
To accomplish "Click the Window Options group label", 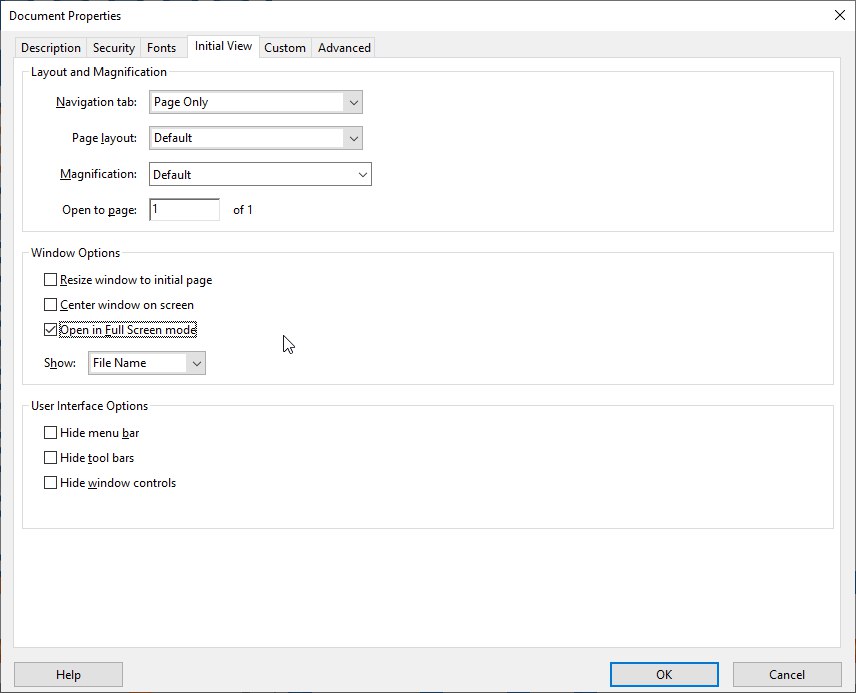I will [75, 253].
